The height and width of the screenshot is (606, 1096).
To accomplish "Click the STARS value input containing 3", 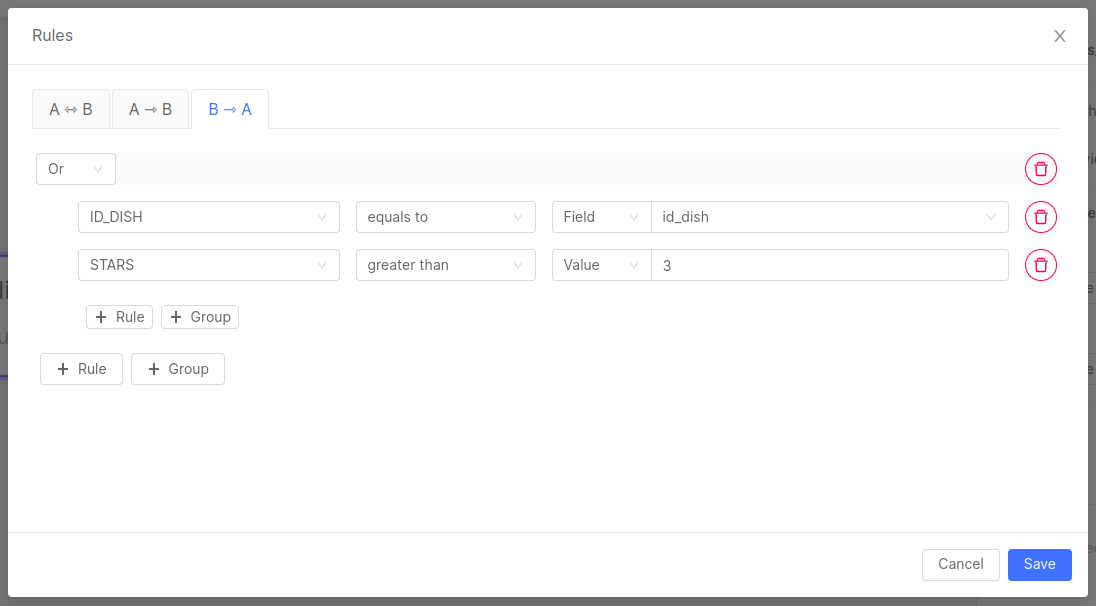I will pos(830,265).
